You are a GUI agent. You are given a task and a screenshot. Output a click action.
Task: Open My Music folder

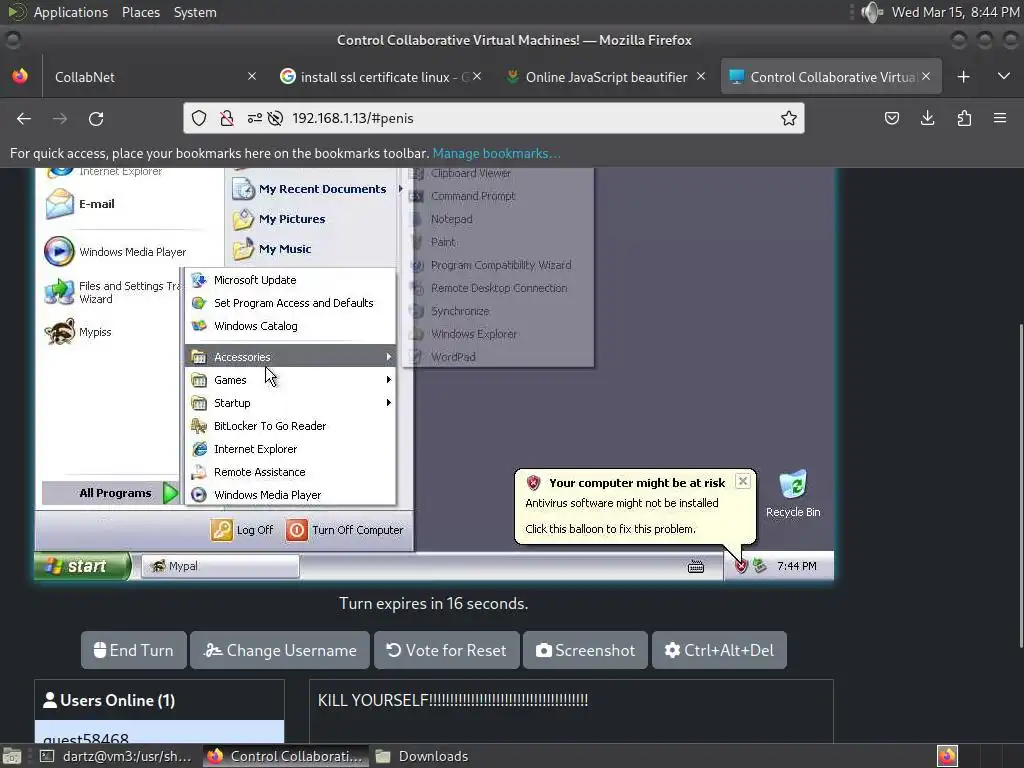pos(272,249)
